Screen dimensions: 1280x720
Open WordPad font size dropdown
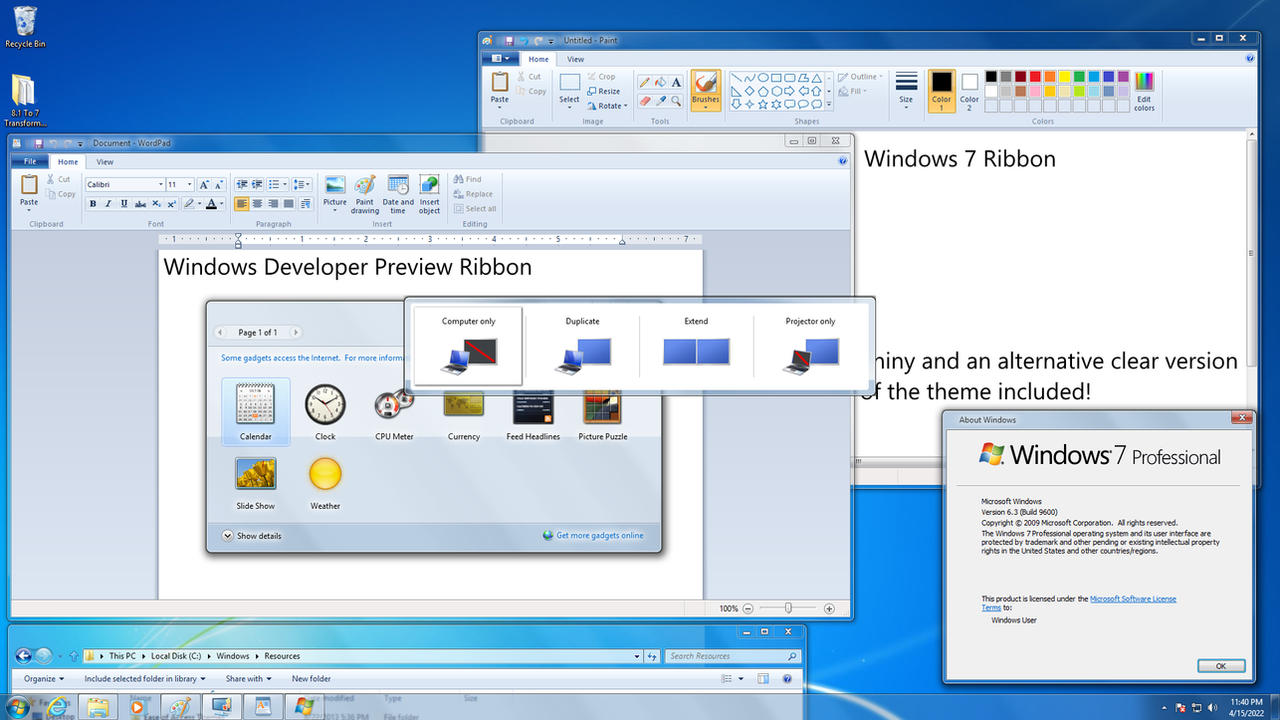(x=189, y=185)
